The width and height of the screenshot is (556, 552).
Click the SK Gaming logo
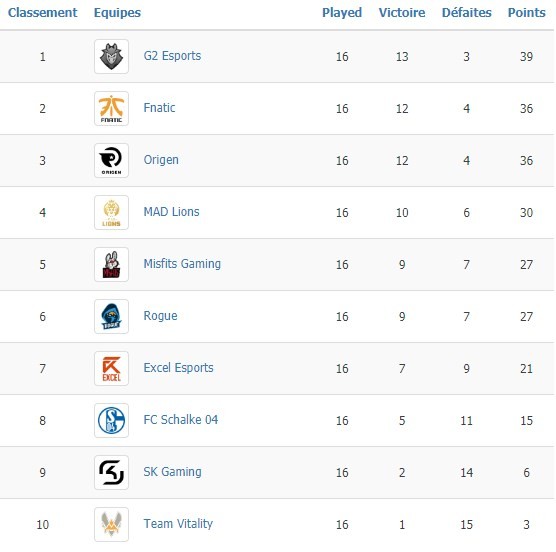tap(111, 472)
